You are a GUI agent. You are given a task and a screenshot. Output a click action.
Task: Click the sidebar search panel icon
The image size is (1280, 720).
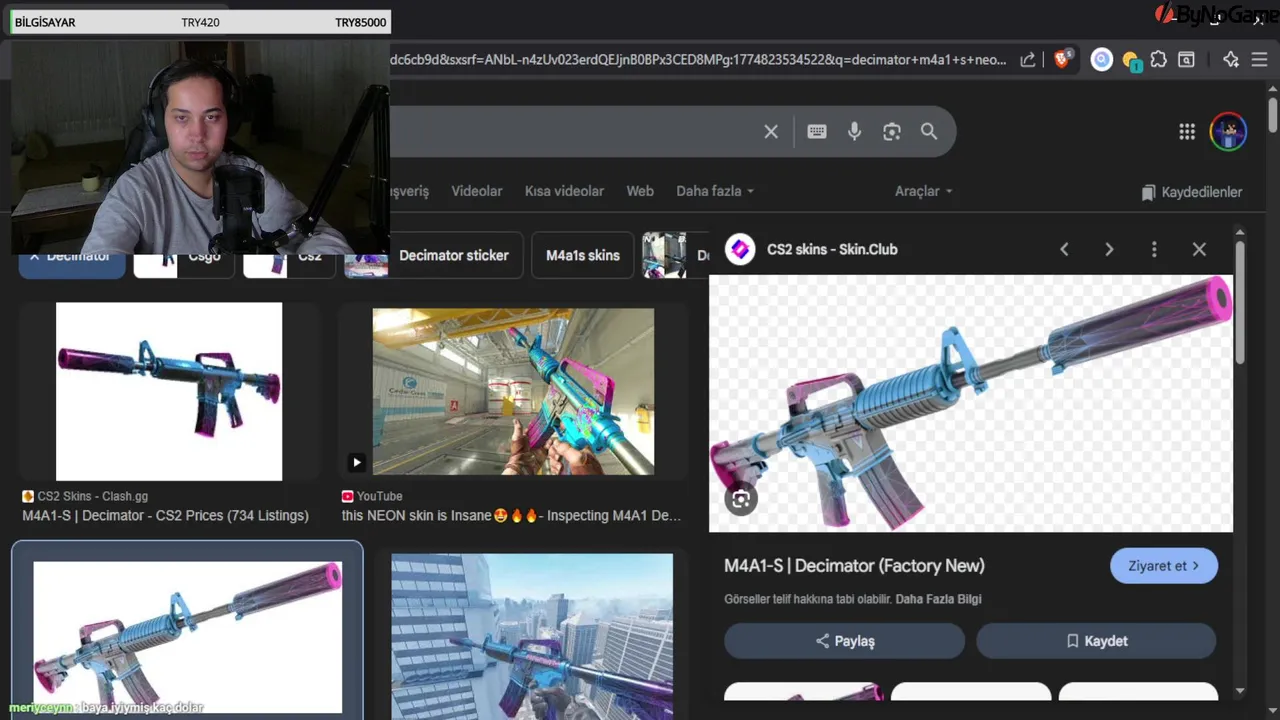point(1186,60)
